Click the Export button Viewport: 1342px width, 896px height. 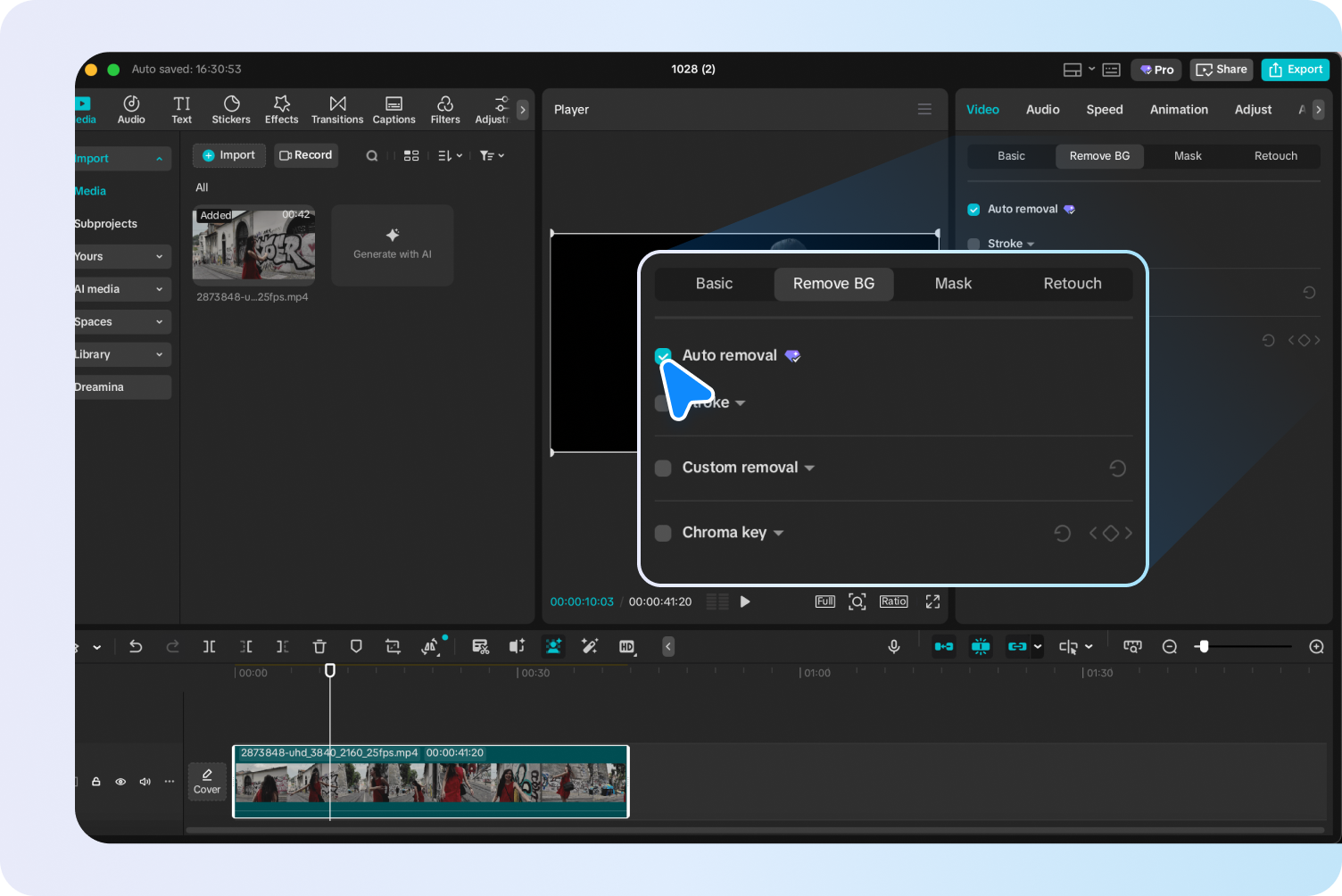tap(1295, 69)
